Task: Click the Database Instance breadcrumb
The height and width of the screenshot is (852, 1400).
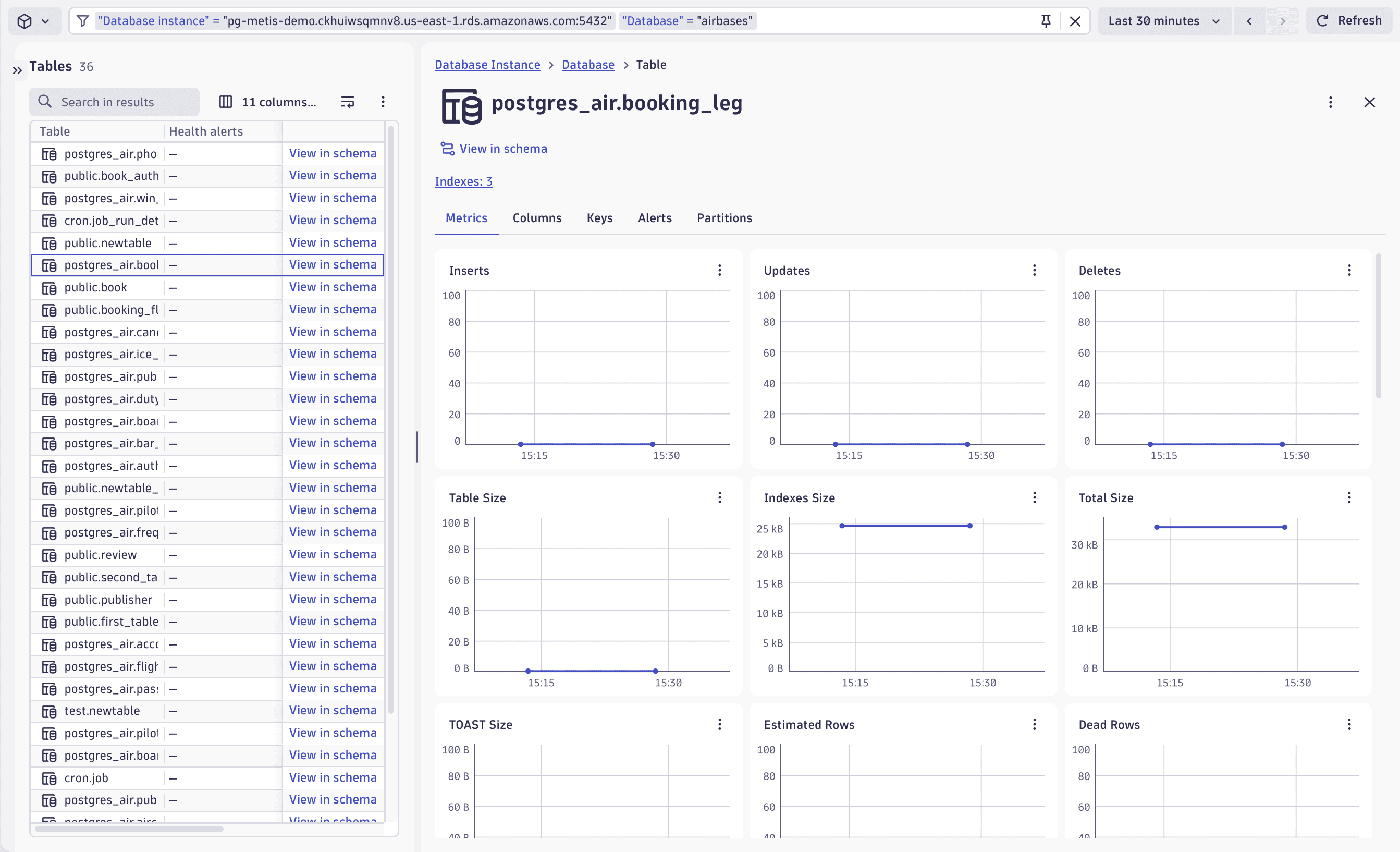Action: 487,65
